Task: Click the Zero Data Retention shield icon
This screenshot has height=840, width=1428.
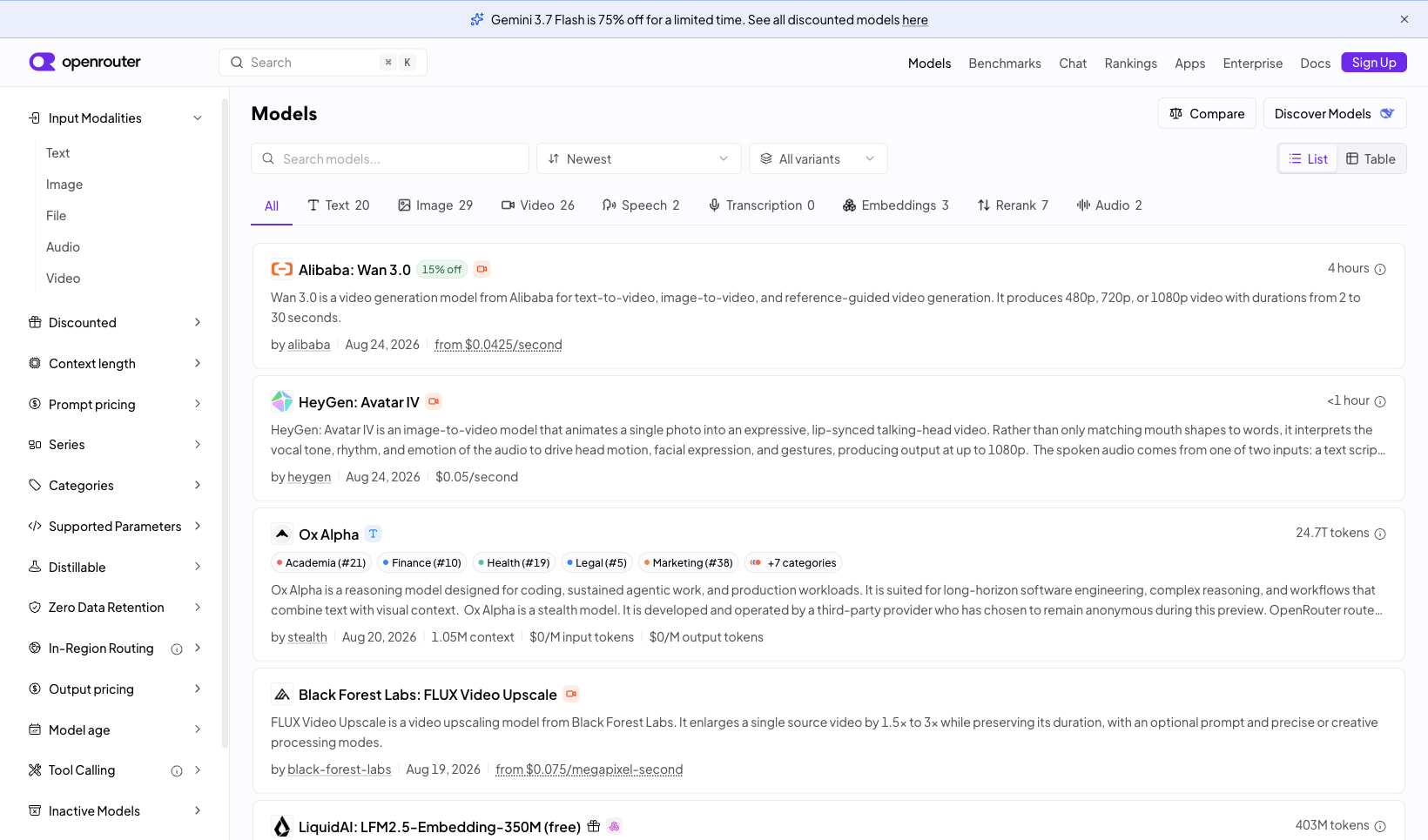Action: coord(35,608)
